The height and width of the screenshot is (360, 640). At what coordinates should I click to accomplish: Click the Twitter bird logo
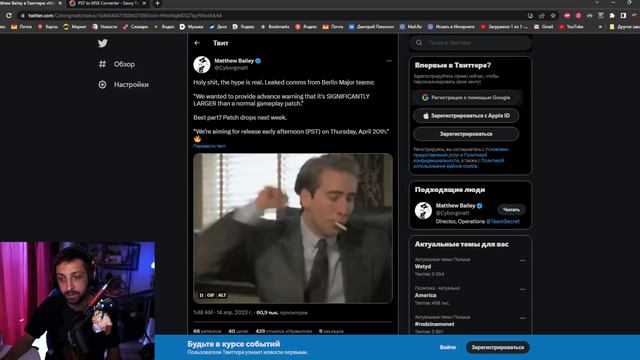coord(103,43)
